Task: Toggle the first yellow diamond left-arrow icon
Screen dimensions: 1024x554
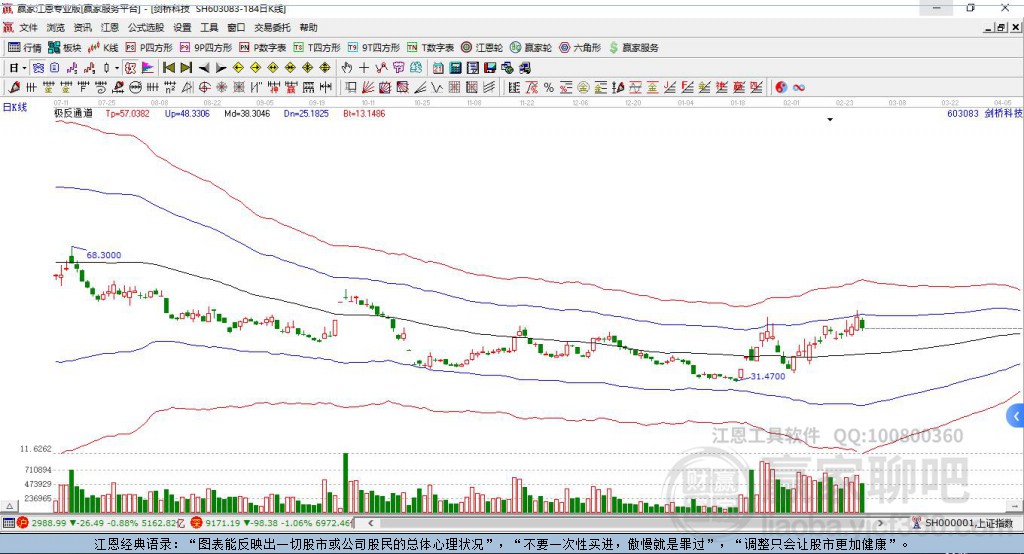Action: [238, 68]
